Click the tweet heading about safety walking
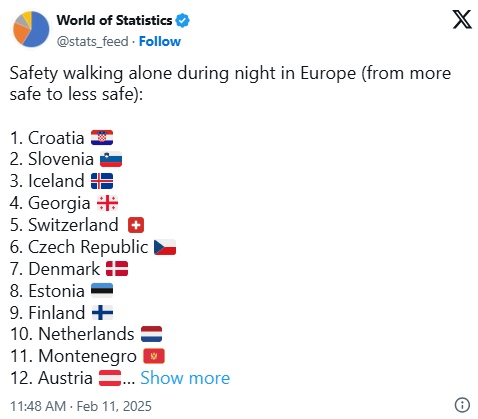 pyautogui.click(x=230, y=83)
